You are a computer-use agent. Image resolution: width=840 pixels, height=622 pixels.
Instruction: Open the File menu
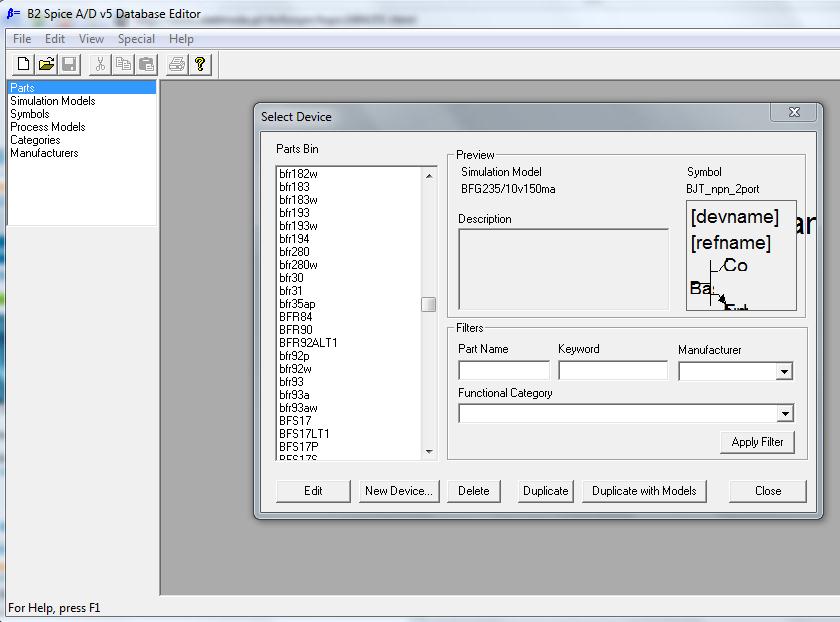[x=22, y=39]
